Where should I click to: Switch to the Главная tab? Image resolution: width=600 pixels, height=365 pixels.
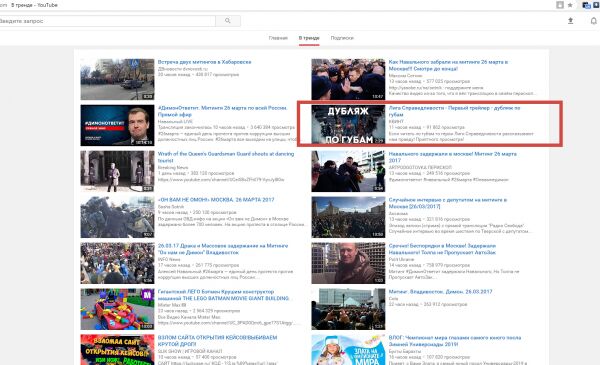point(278,38)
